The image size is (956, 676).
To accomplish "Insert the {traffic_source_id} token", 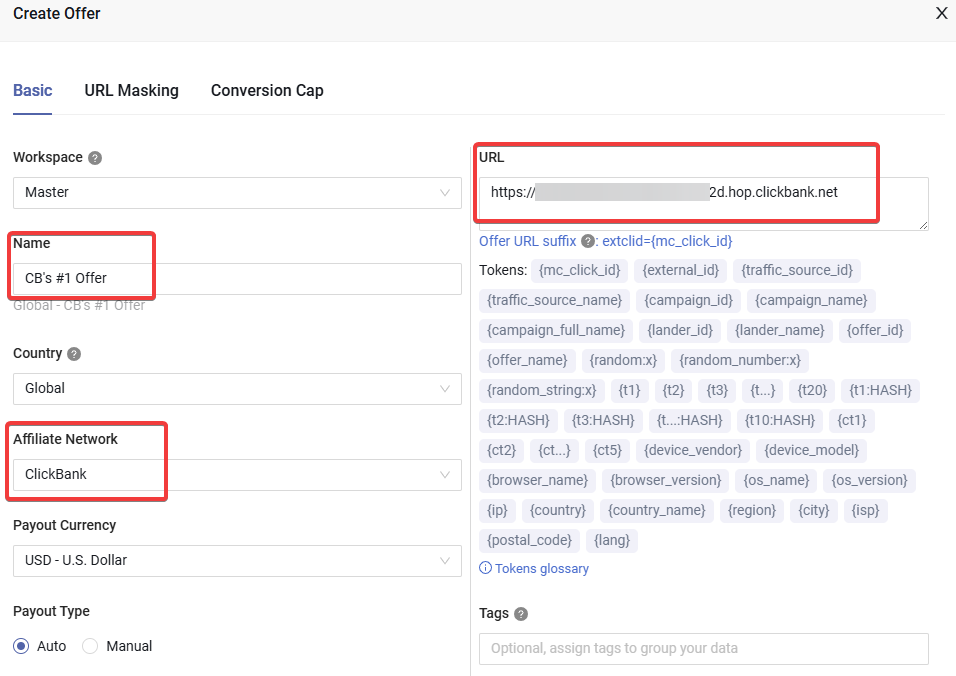I will tap(797, 270).
